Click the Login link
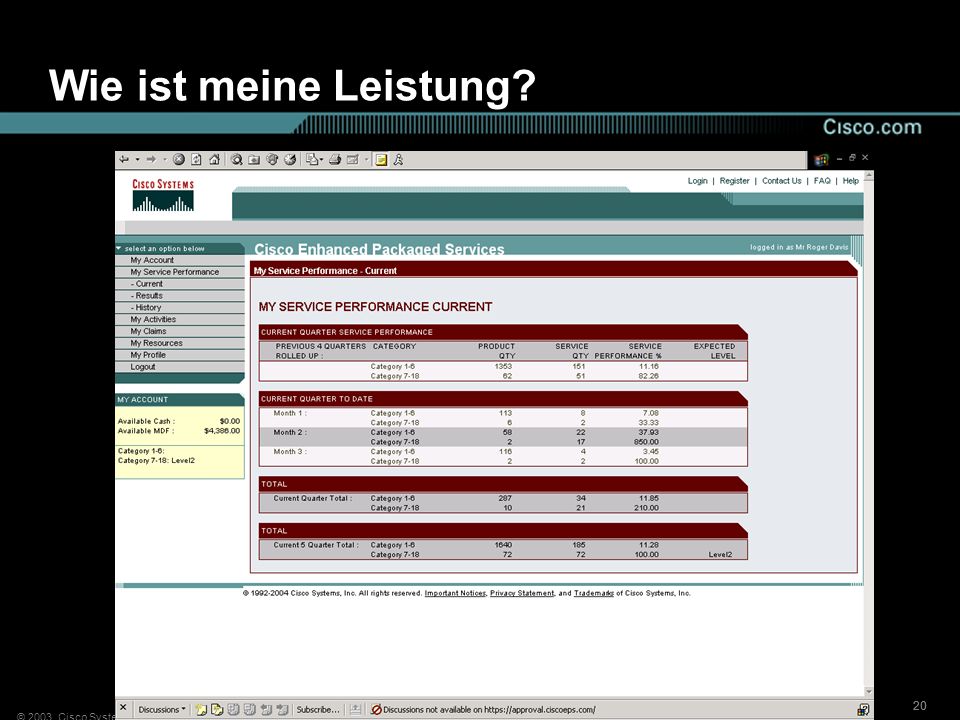Screen dimensions: 960x720 point(697,181)
